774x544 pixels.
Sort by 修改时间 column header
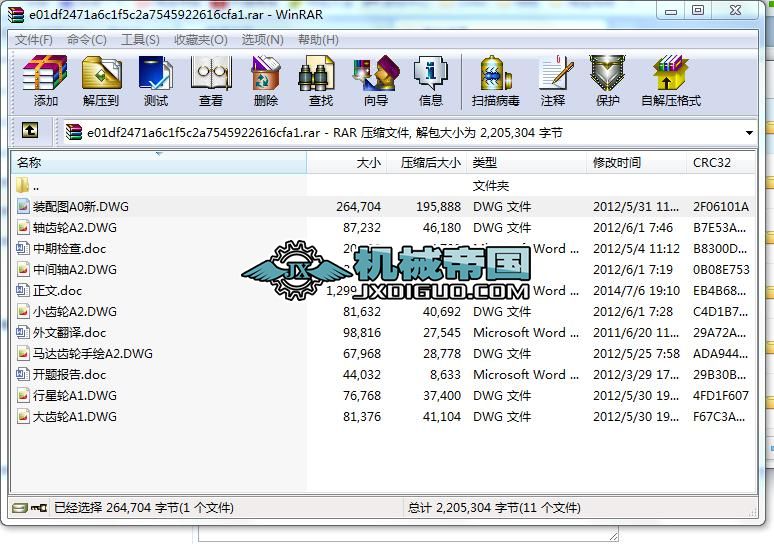pos(637,162)
